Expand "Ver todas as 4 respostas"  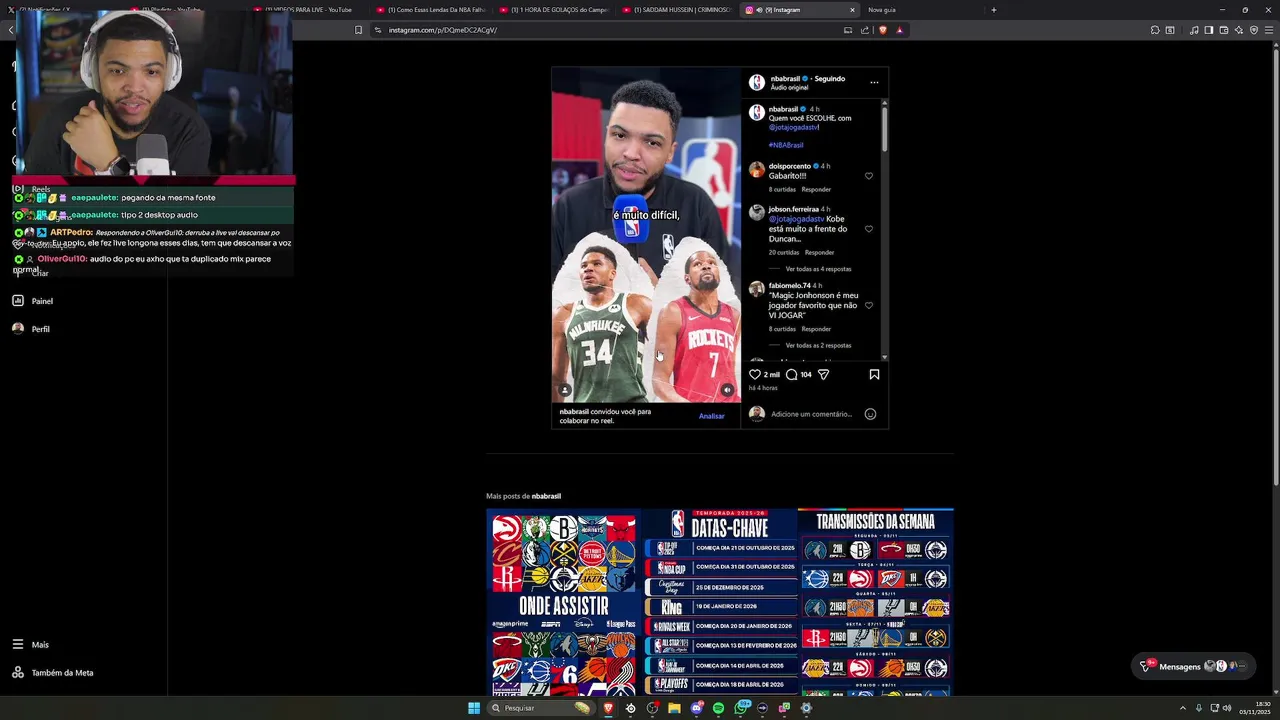click(x=818, y=269)
